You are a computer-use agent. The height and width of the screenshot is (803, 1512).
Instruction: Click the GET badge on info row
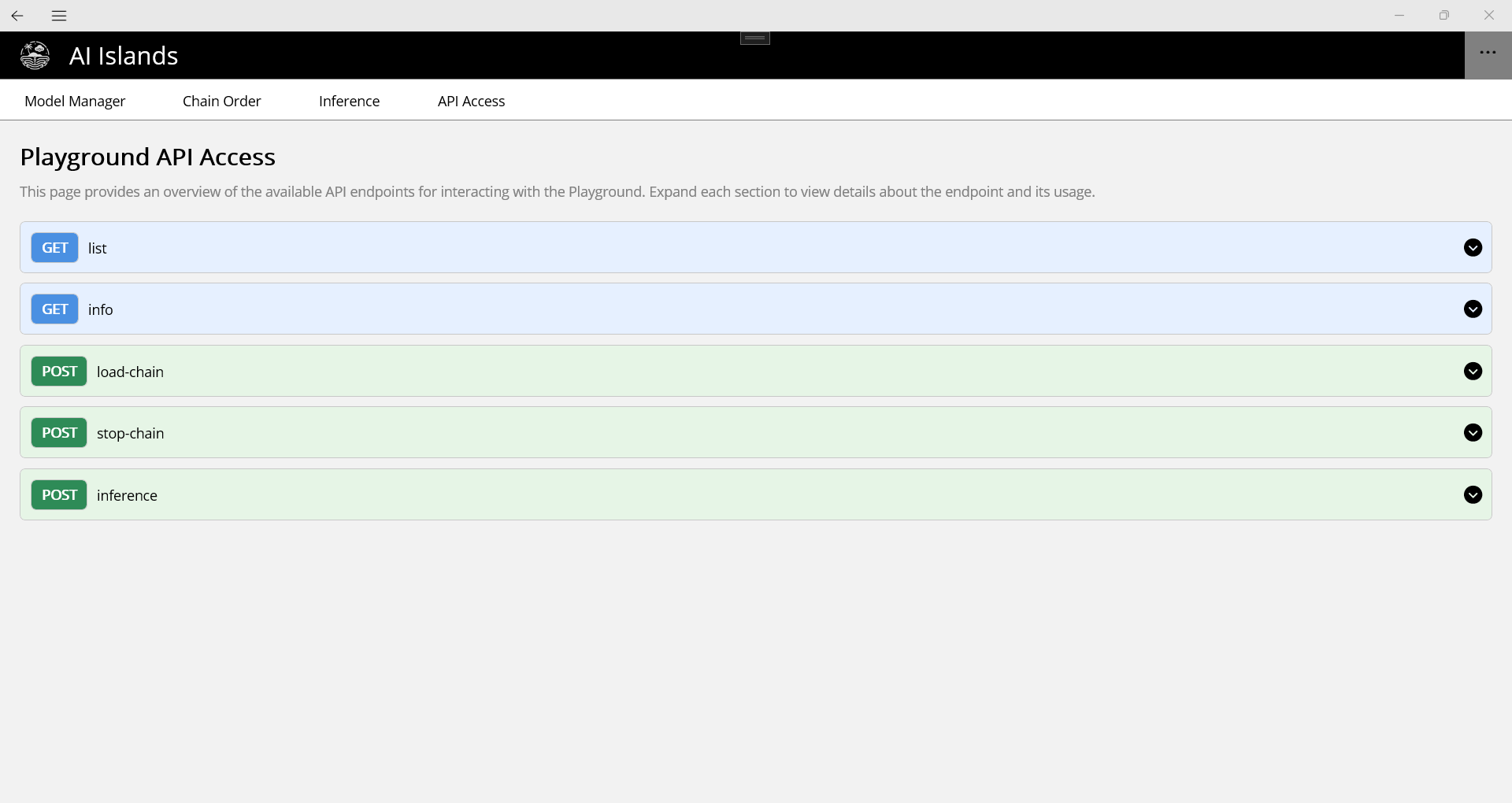tap(54, 309)
